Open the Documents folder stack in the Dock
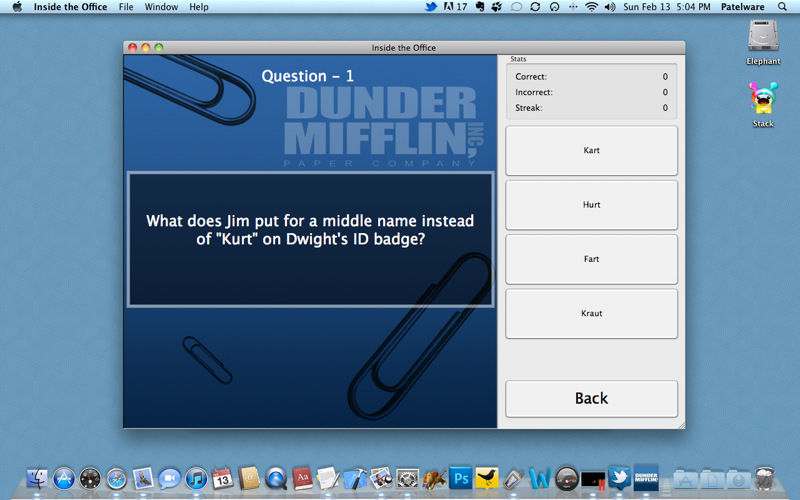Screen dimensions: 800x500 [712, 479]
